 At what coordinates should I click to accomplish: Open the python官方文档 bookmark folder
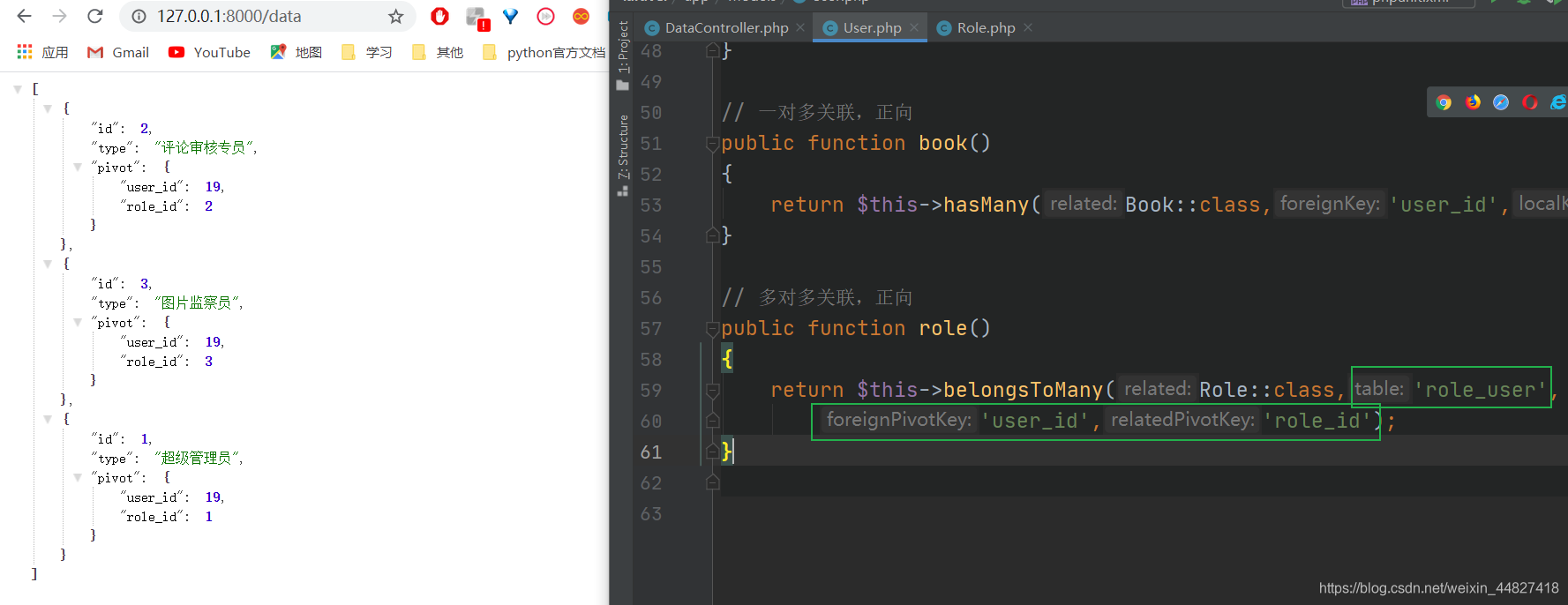point(544,52)
